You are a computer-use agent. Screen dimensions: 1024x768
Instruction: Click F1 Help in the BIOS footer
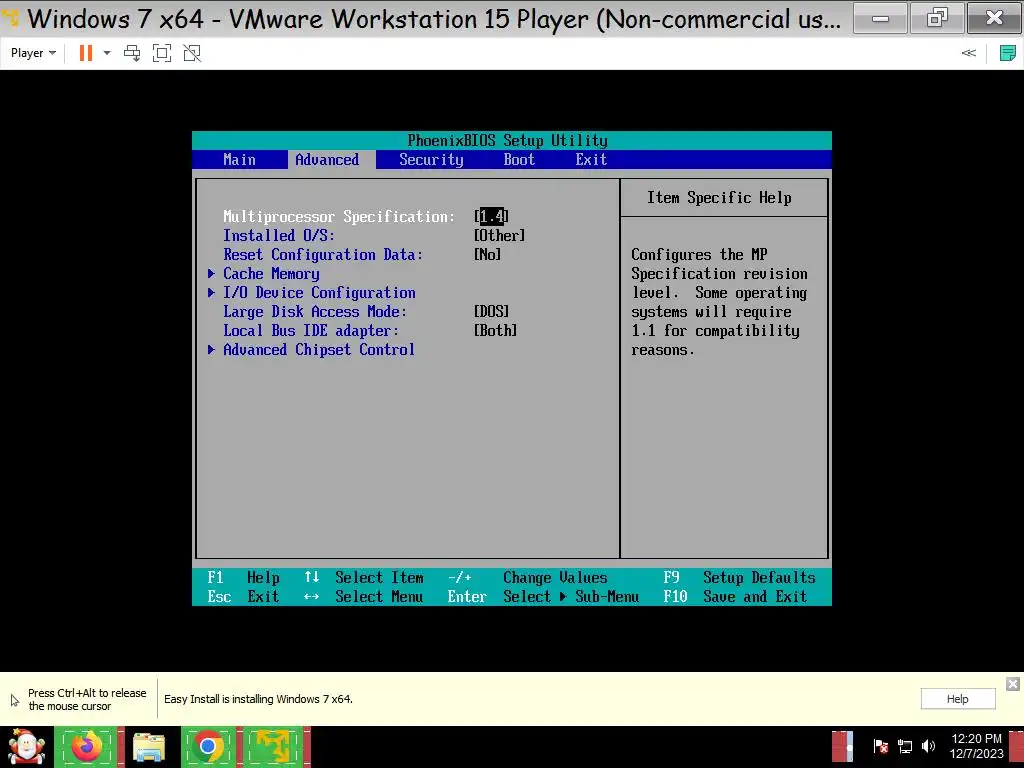(x=244, y=577)
